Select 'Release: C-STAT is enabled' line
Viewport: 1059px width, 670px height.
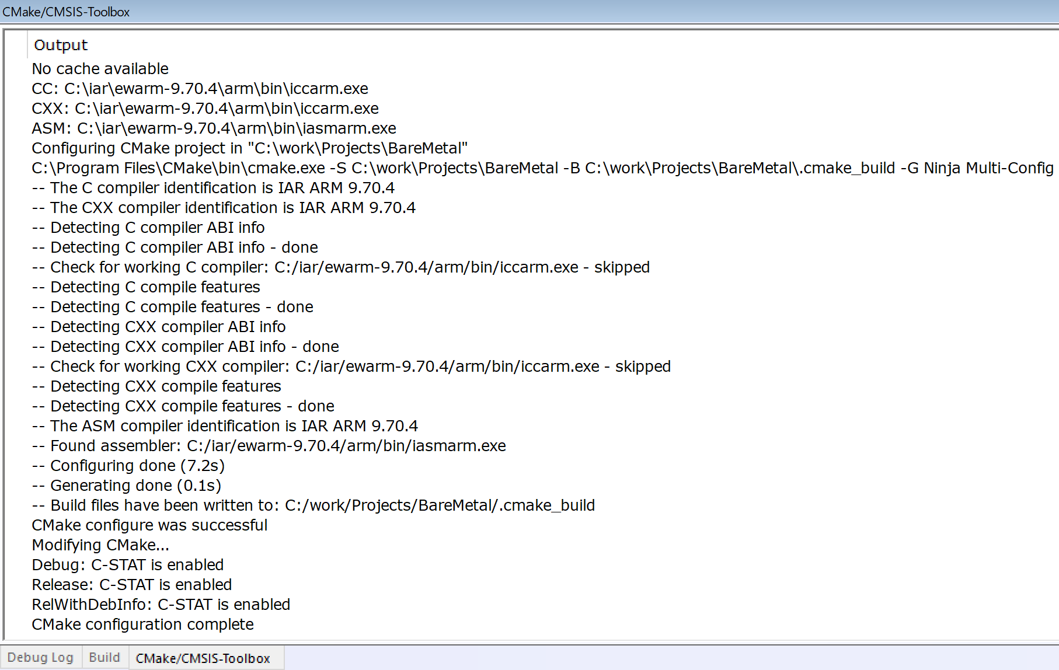click(x=132, y=585)
